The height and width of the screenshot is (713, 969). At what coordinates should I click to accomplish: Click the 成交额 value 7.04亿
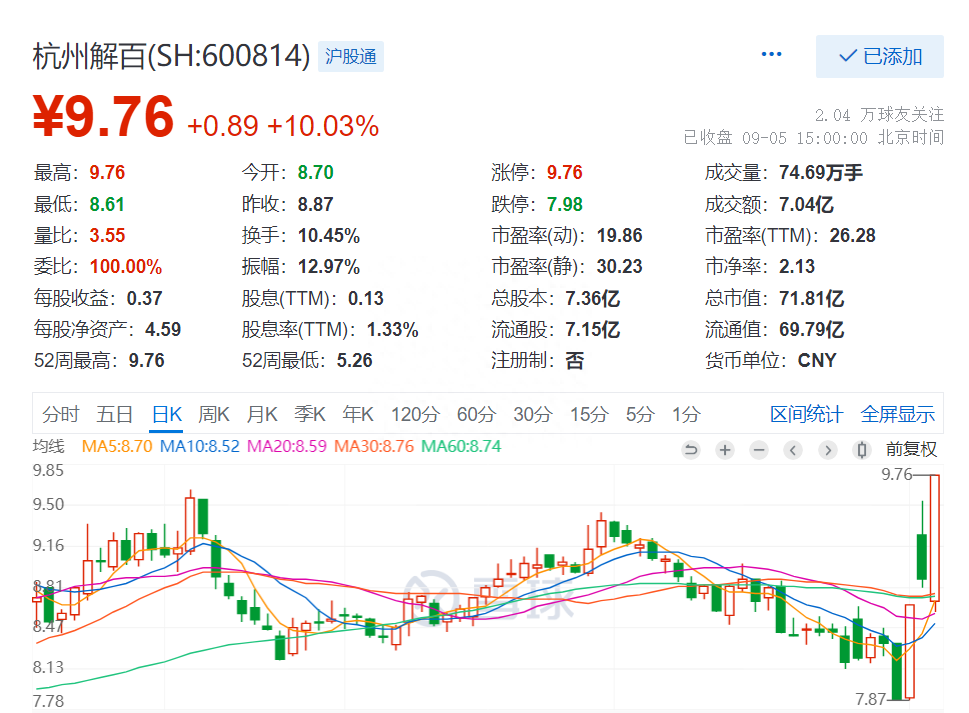pyautogui.click(x=806, y=204)
